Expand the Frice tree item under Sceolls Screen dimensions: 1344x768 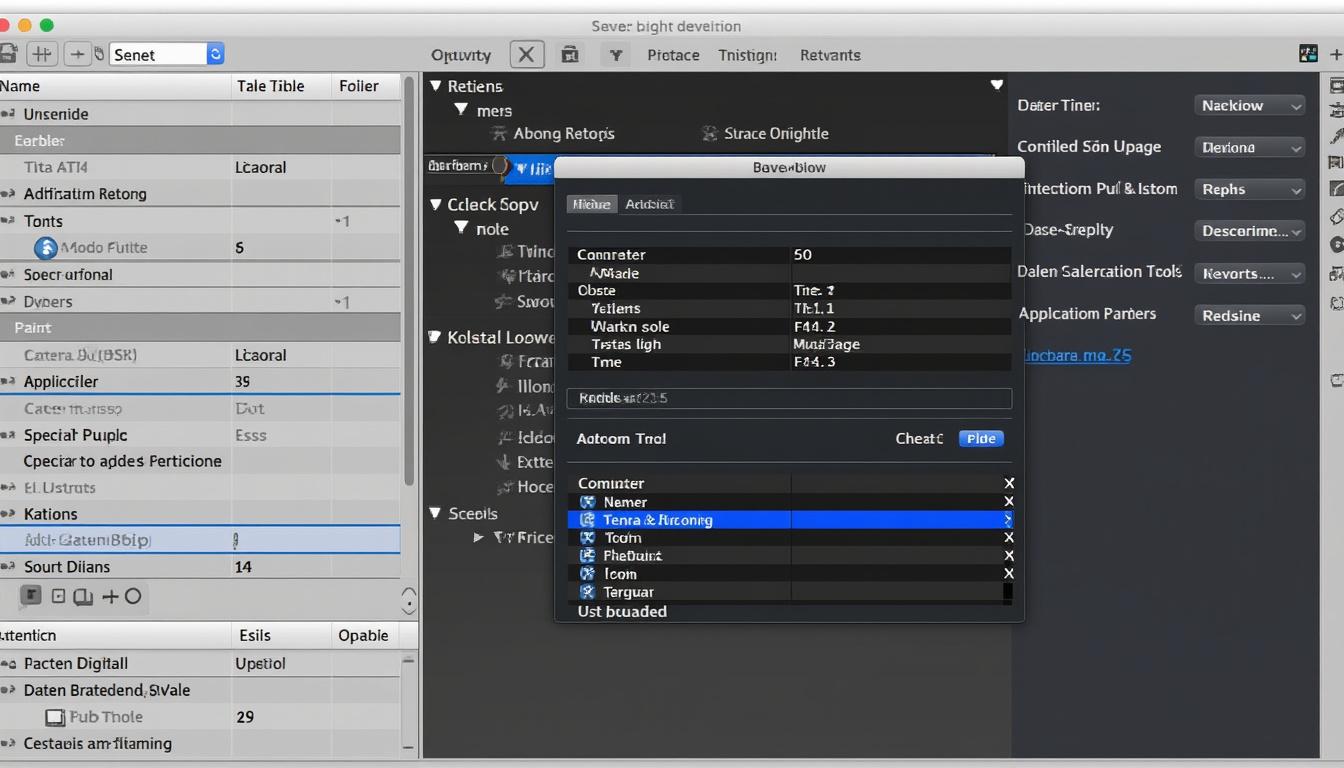click(x=478, y=538)
